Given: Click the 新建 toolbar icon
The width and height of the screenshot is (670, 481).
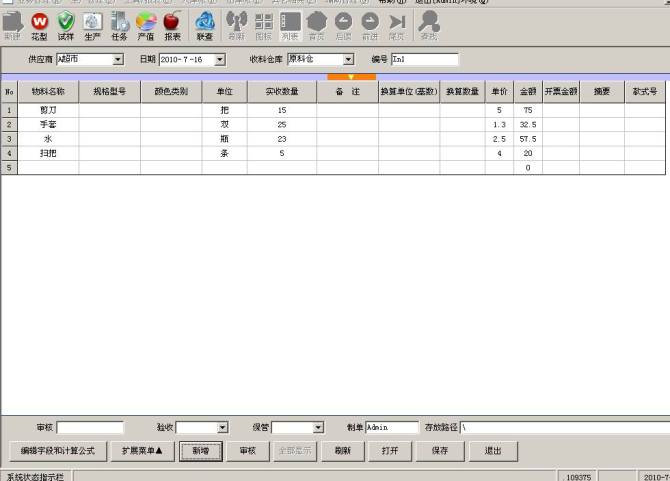Looking at the screenshot, I should tap(12, 24).
